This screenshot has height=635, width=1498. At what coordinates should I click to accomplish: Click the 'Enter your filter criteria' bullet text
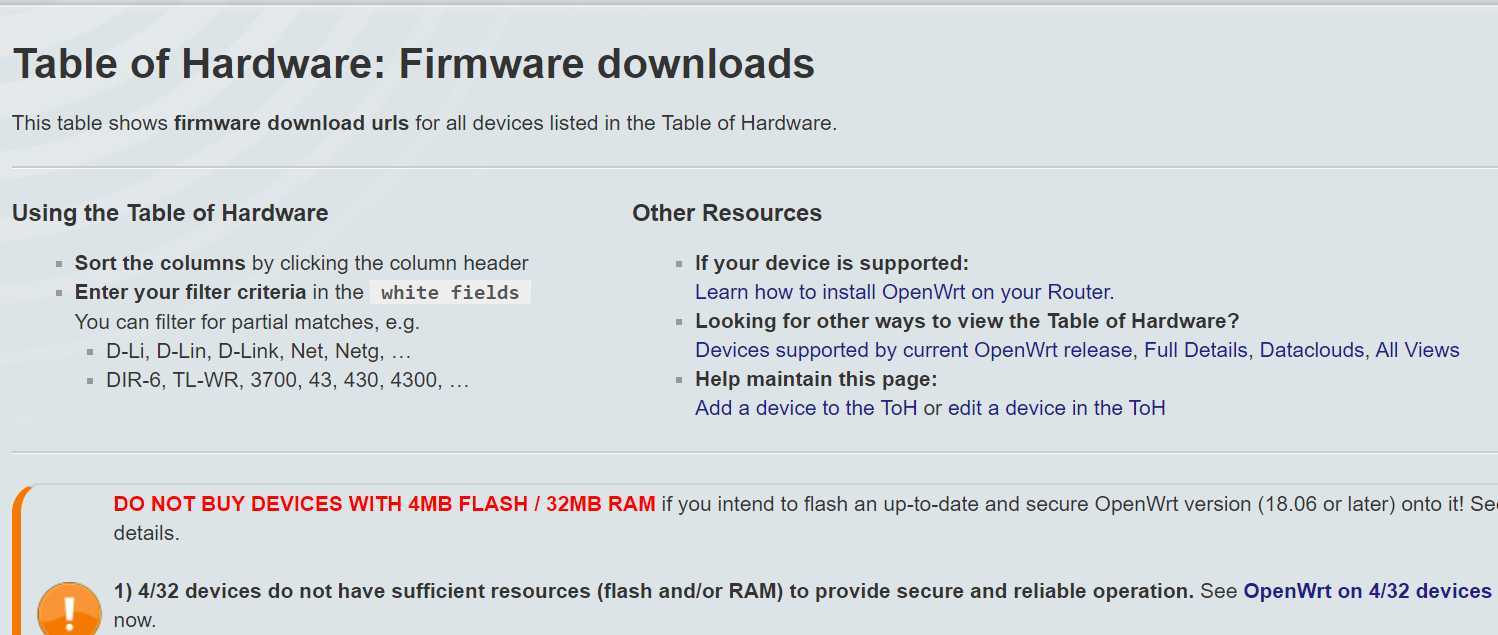click(191, 292)
